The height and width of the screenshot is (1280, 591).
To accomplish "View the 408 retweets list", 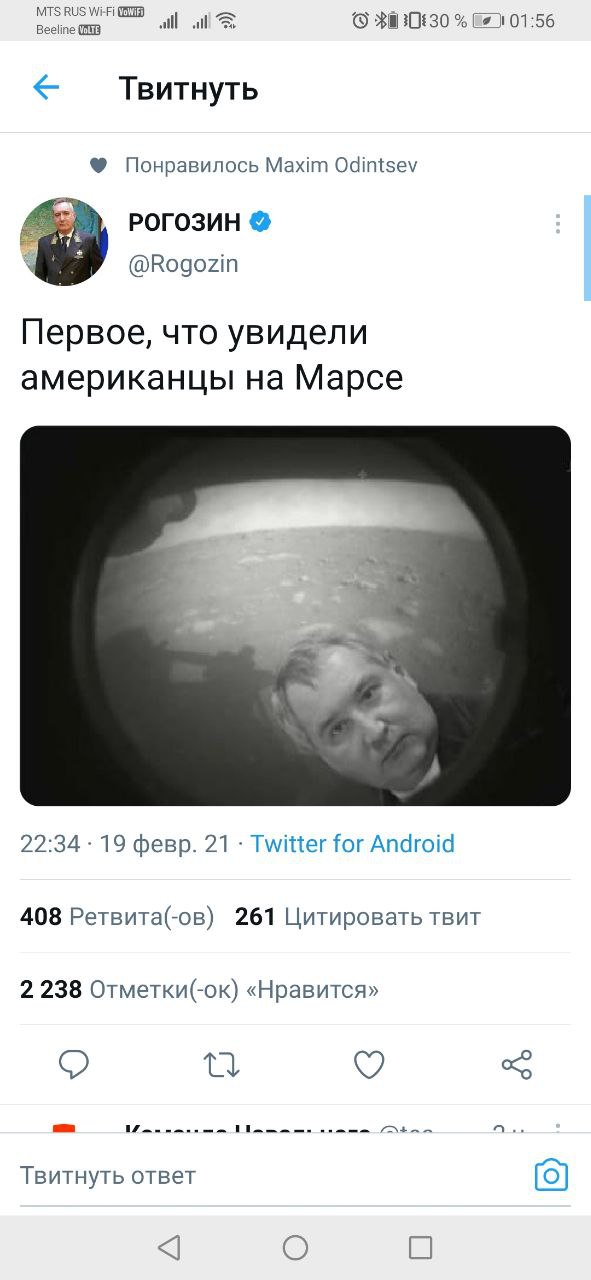I will (x=117, y=917).
